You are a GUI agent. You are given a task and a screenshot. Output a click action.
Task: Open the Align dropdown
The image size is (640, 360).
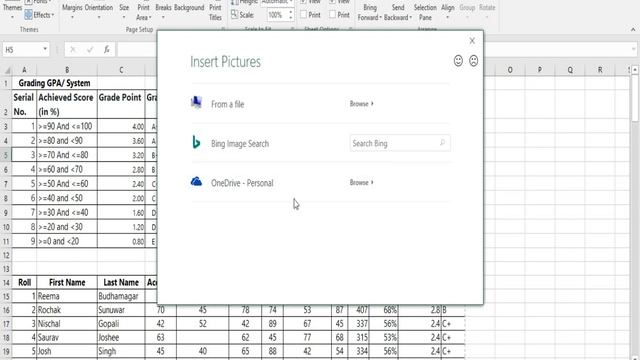click(x=448, y=11)
